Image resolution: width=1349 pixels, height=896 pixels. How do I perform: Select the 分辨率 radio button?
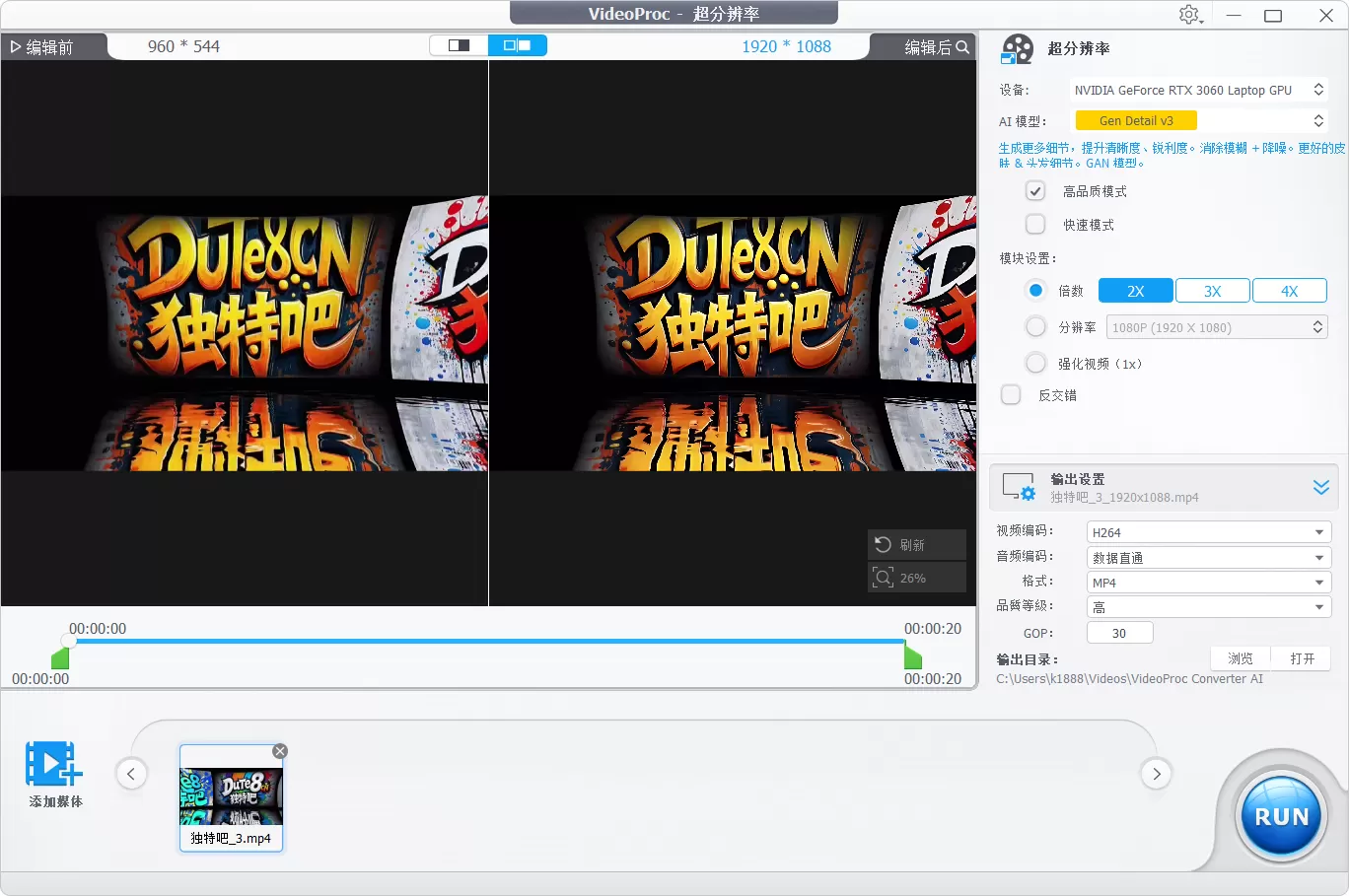click(x=1035, y=326)
